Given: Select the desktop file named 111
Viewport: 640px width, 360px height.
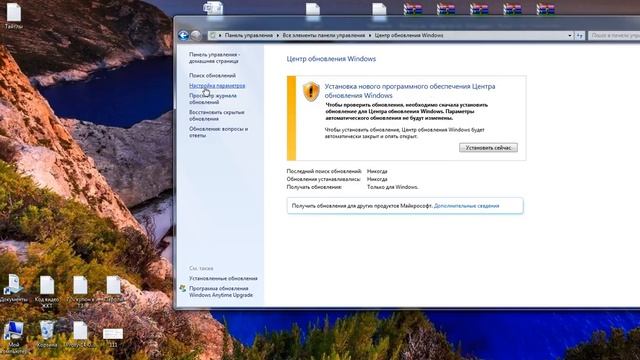Looking at the screenshot, I should [x=113, y=337].
